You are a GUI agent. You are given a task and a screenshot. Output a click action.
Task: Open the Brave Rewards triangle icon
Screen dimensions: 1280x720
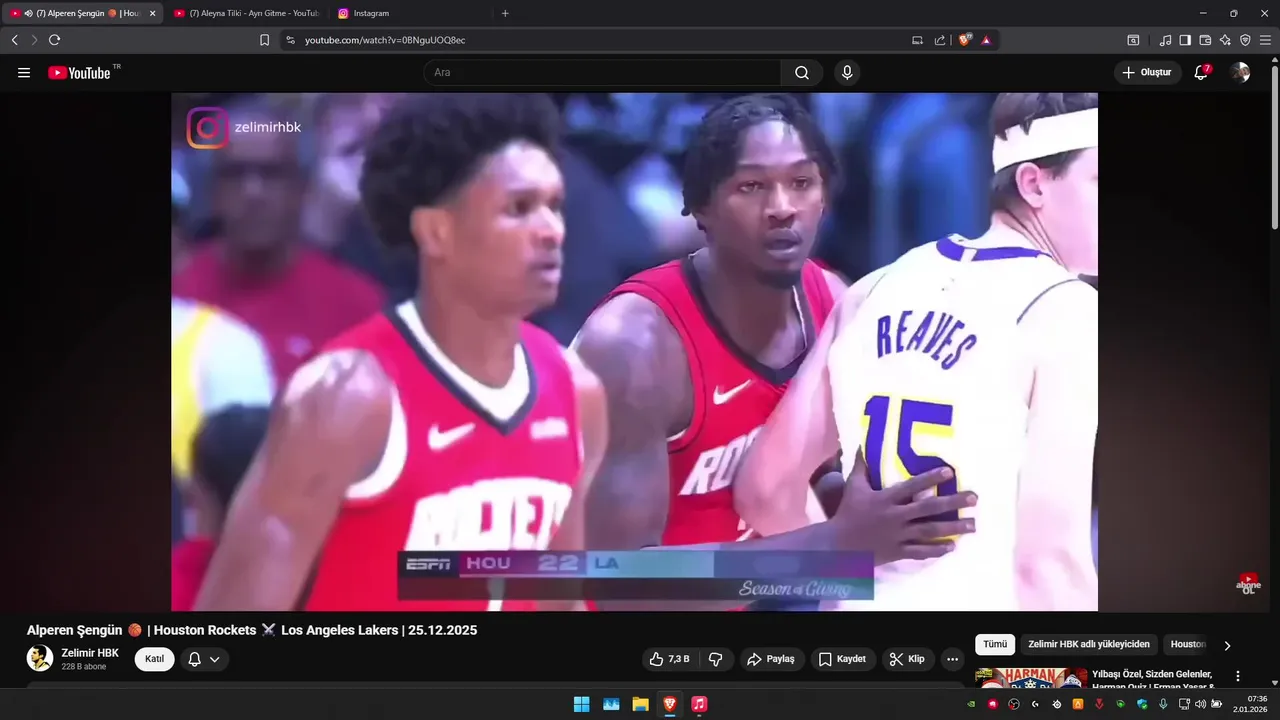point(986,40)
